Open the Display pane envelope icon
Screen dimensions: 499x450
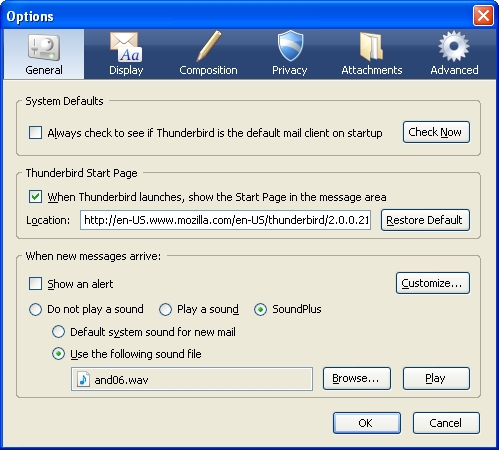click(x=126, y=47)
